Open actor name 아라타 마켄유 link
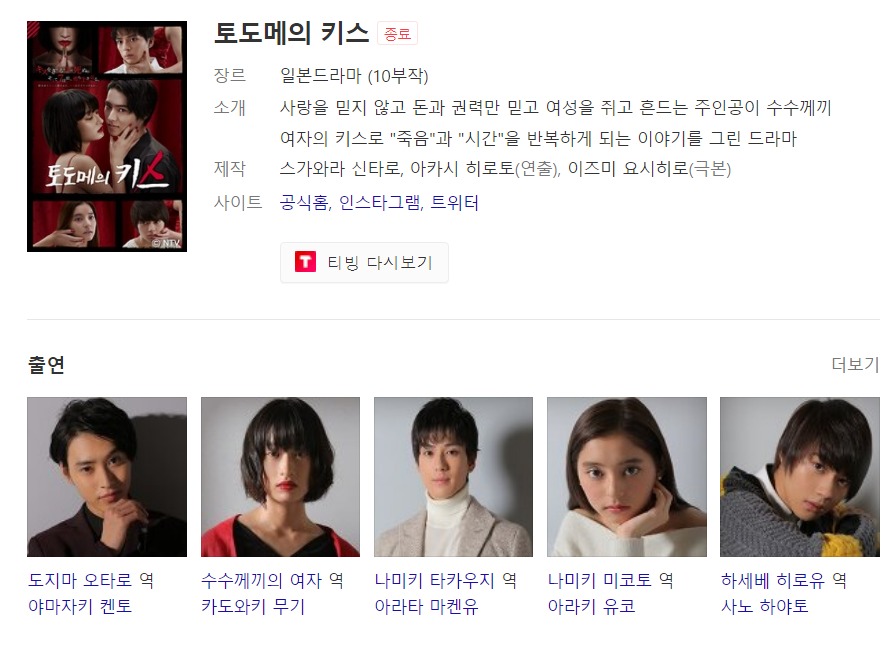 click(x=426, y=606)
